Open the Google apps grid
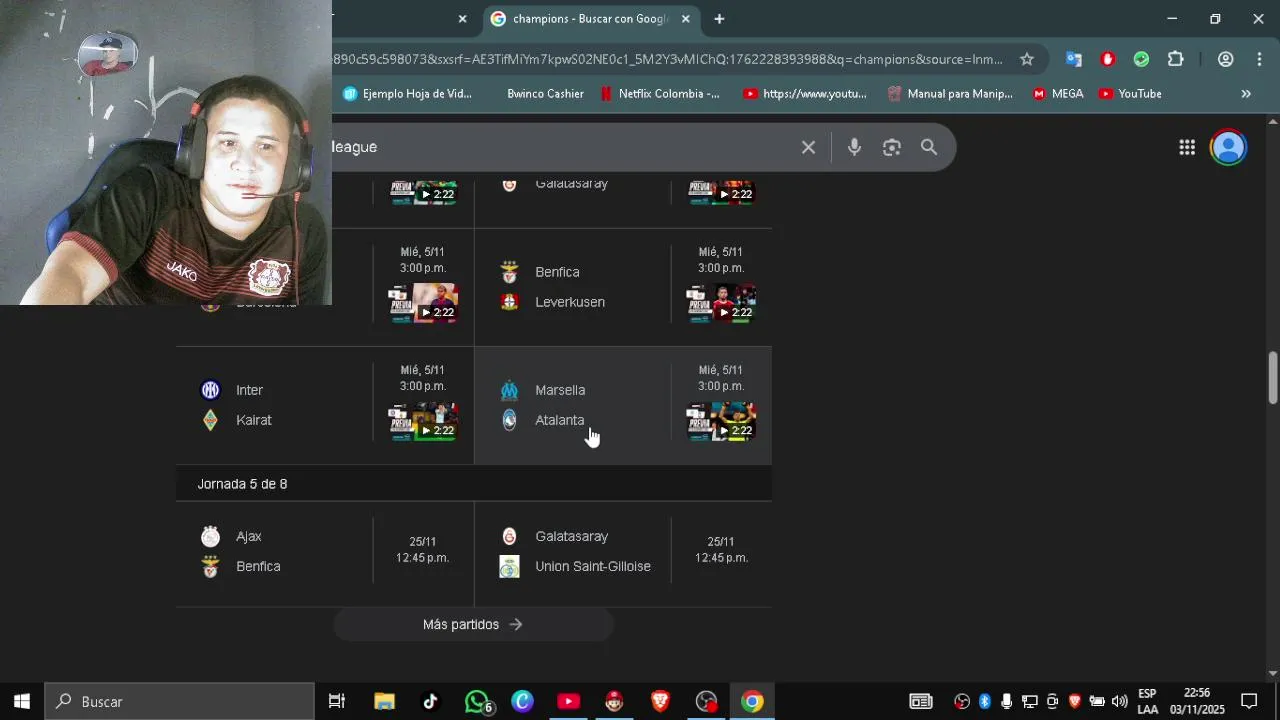This screenshot has height=720, width=1280. click(x=1187, y=147)
